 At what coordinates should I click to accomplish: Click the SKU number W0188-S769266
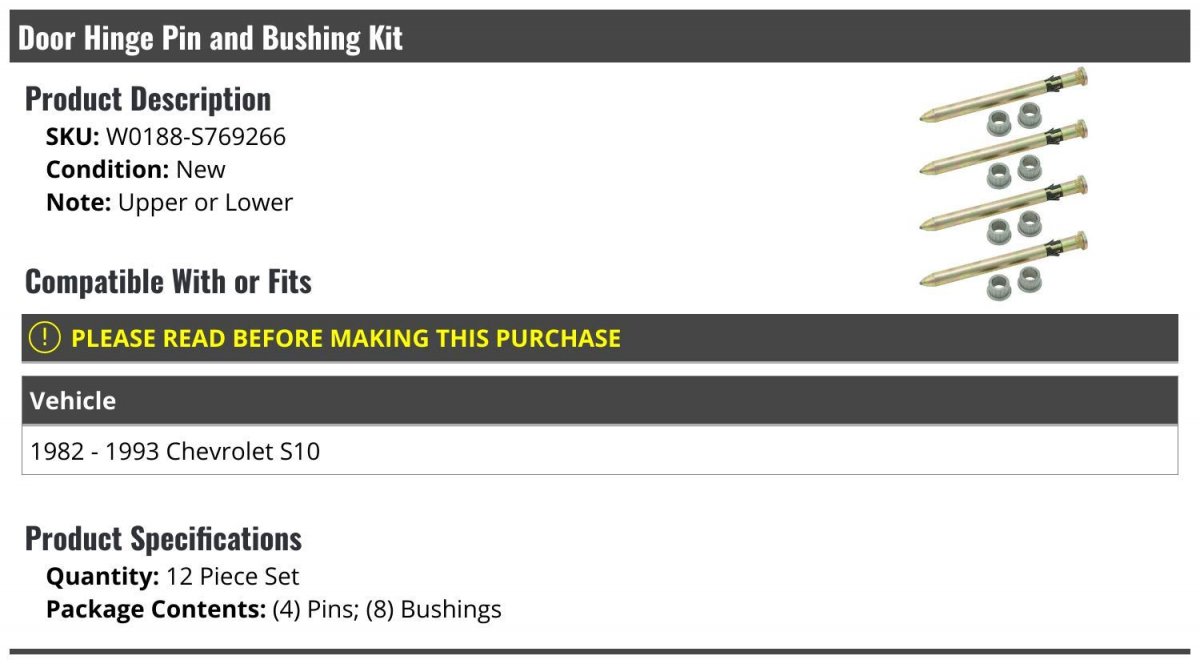pos(196,136)
